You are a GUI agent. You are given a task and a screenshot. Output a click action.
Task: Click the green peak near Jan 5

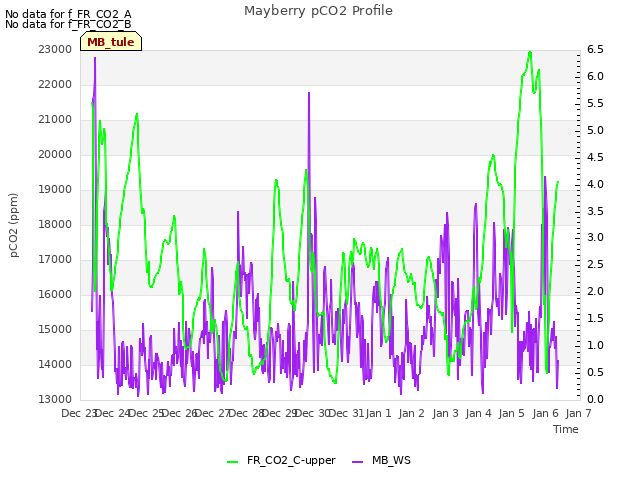point(530,52)
